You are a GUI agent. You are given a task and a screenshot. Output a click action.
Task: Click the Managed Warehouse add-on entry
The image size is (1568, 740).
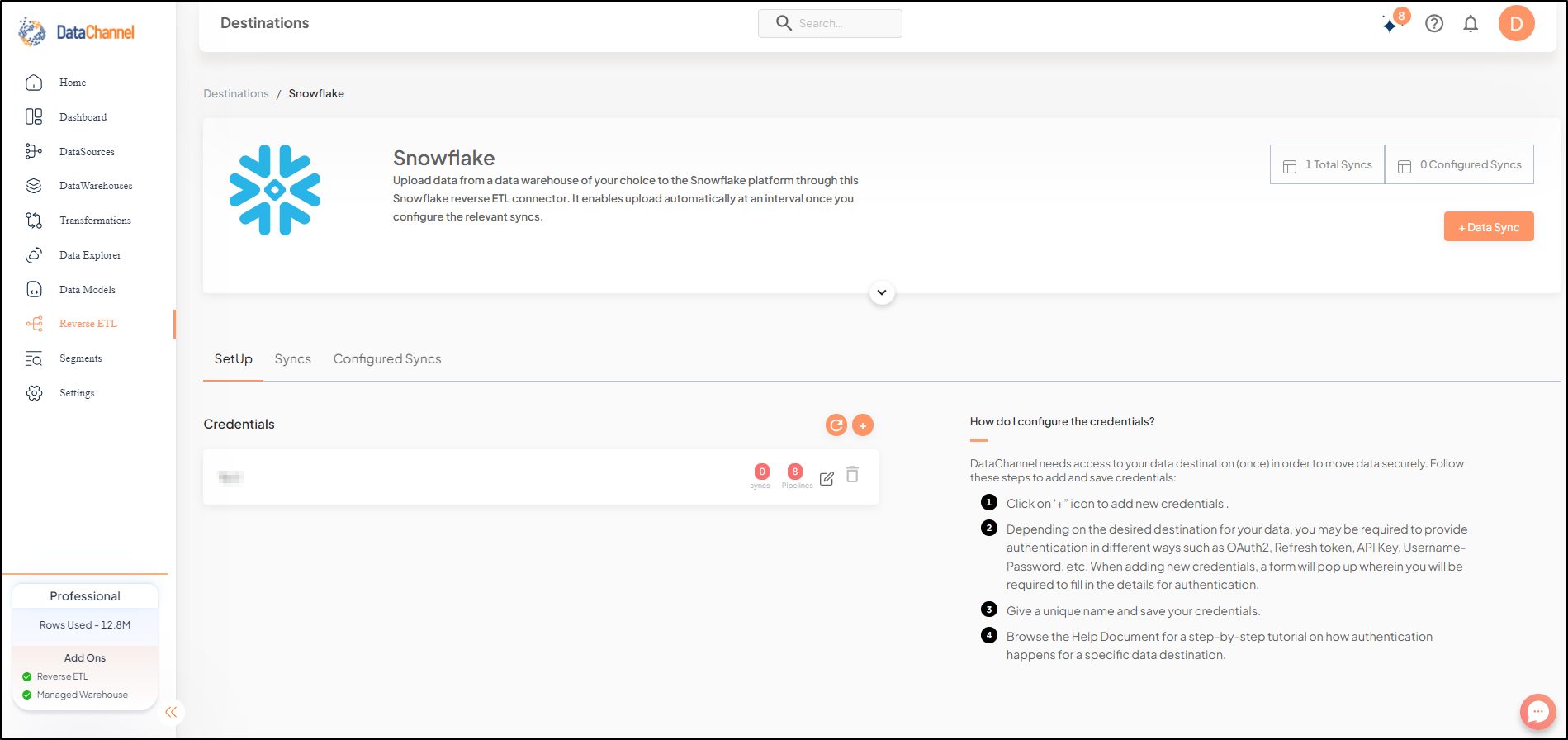(83, 695)
